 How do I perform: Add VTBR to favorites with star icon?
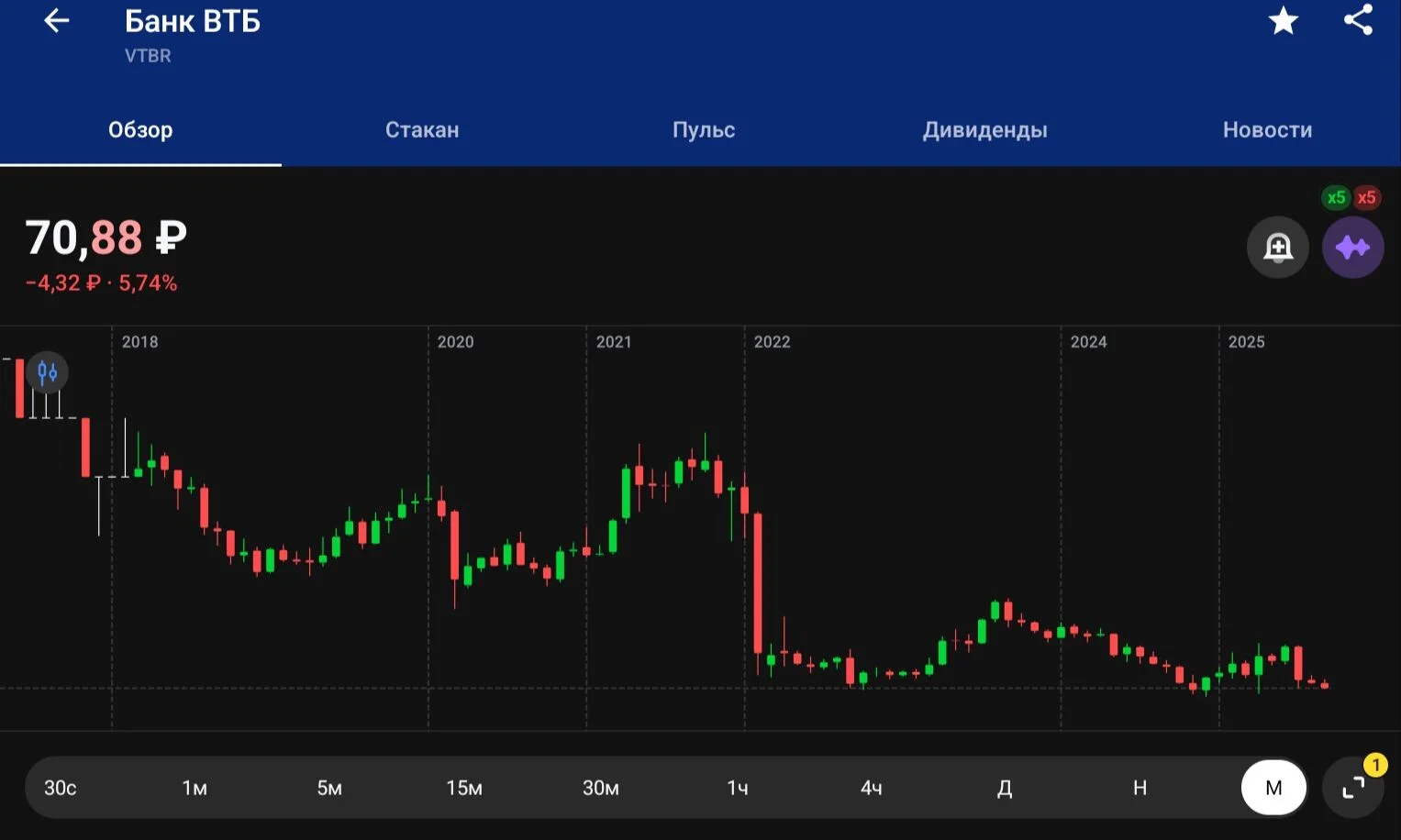coord(1283,20)
